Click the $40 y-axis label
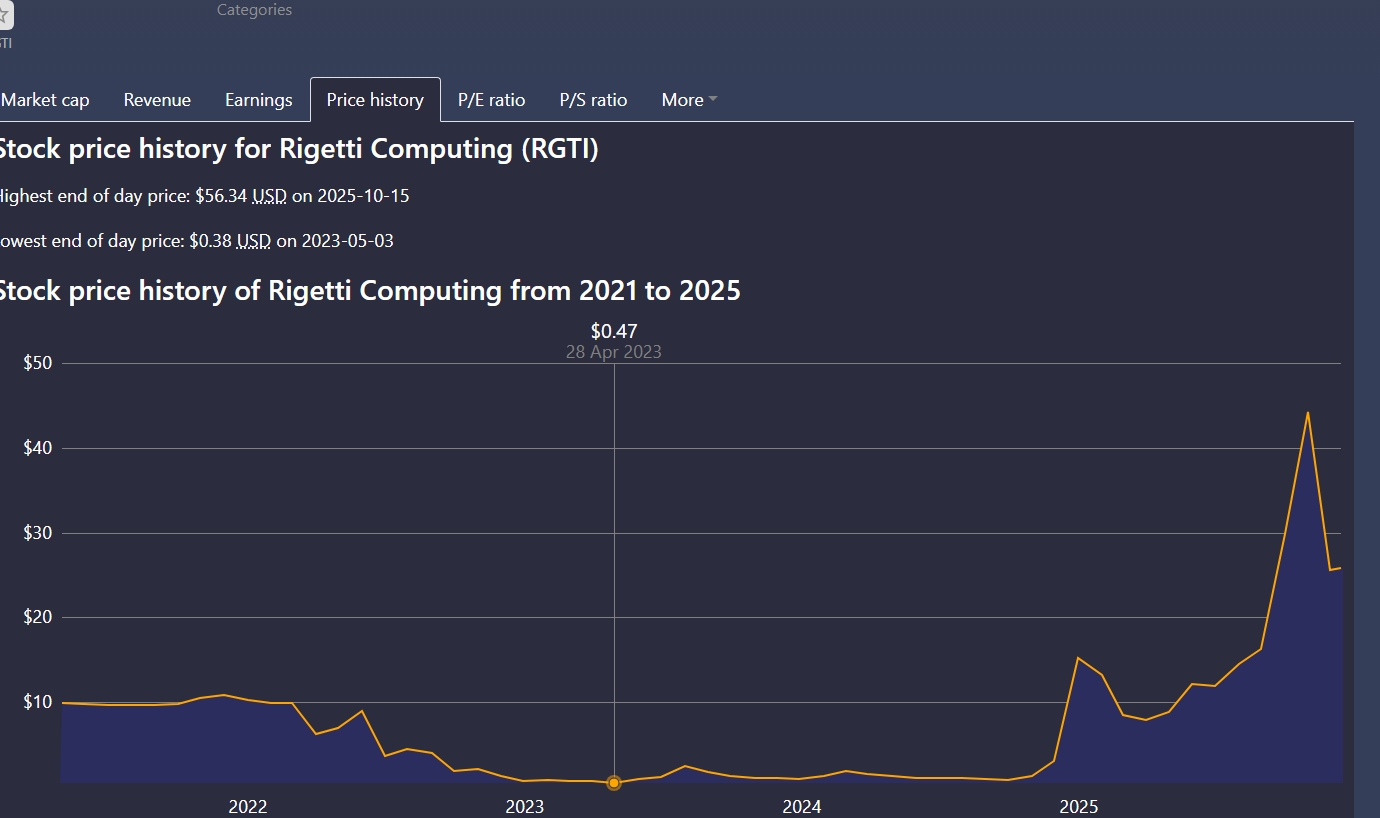 click(38, 448)
